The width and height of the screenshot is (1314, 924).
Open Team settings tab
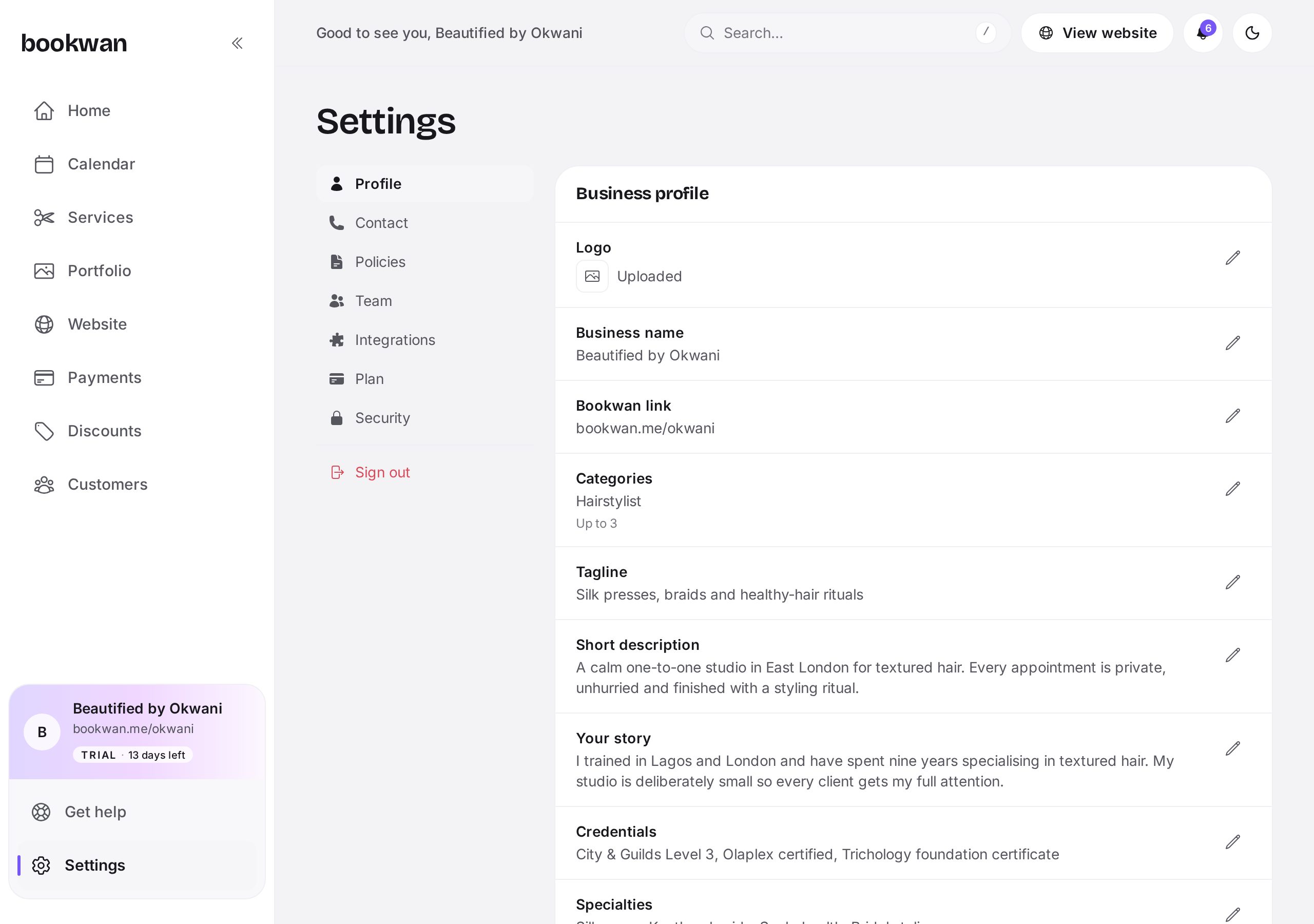424,301
